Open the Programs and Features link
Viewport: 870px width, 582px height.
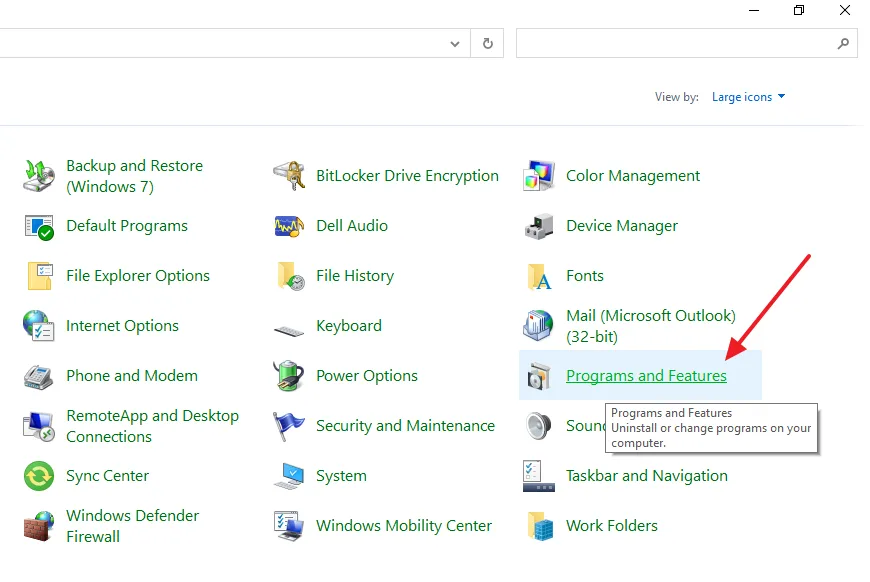(x=646, y=376)
